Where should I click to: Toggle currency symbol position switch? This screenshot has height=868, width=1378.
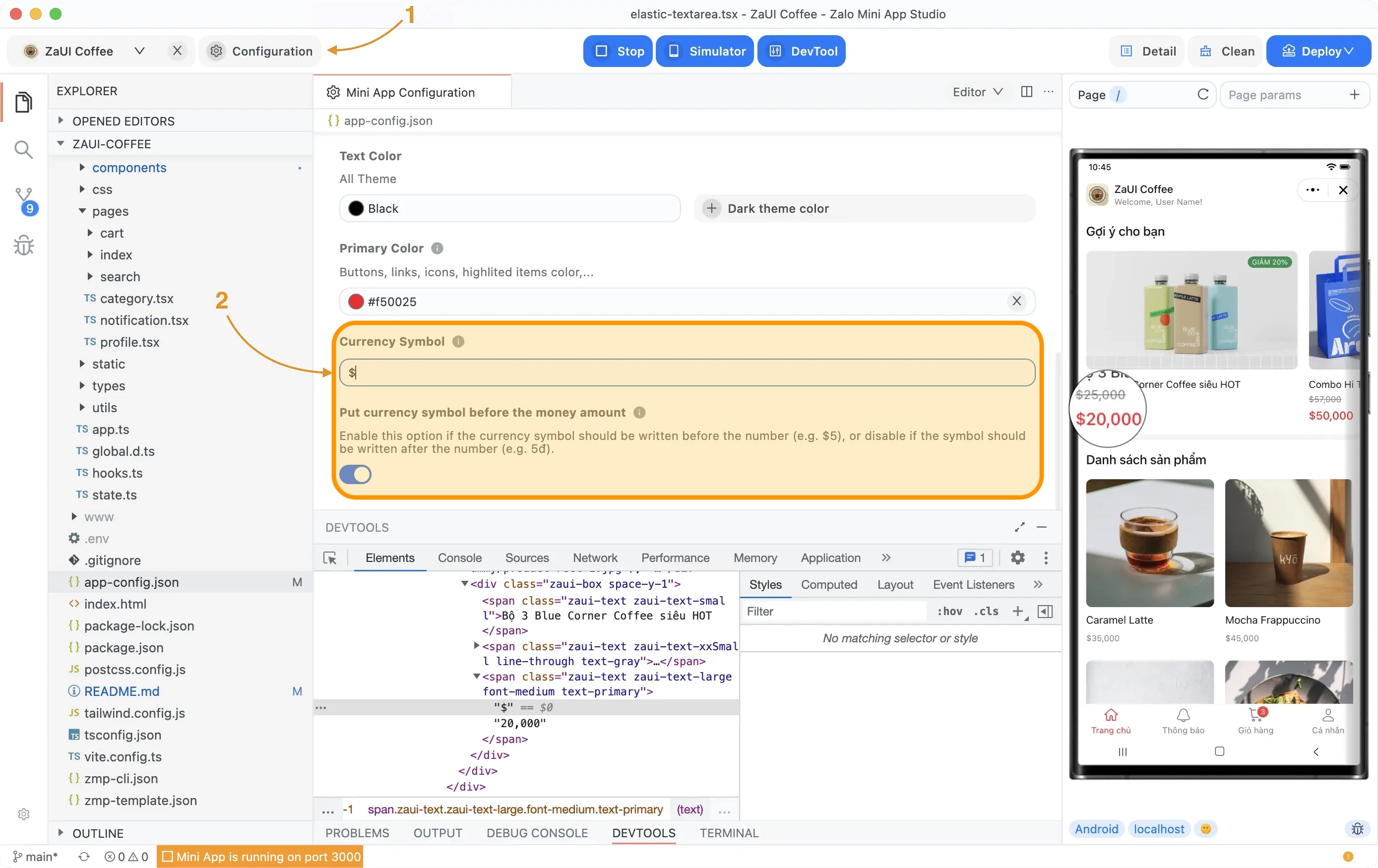coord(356,474)
